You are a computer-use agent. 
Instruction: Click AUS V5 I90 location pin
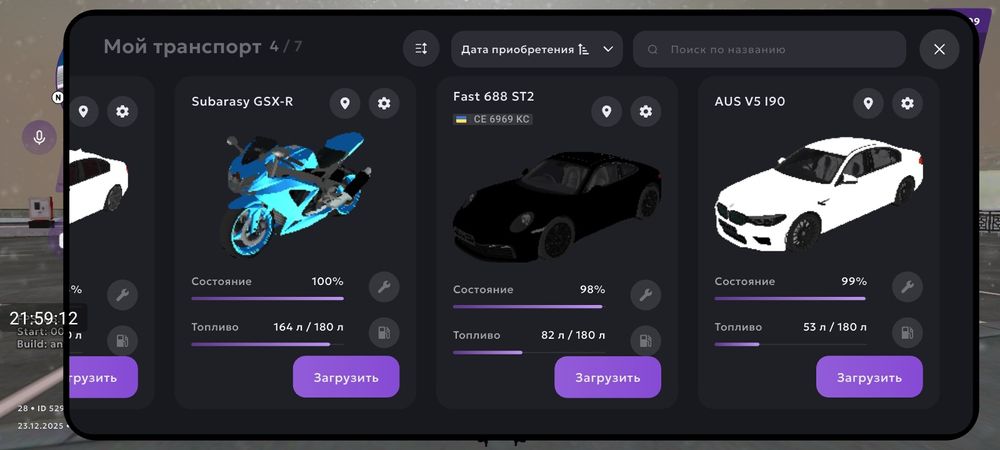tap(868, 103)
